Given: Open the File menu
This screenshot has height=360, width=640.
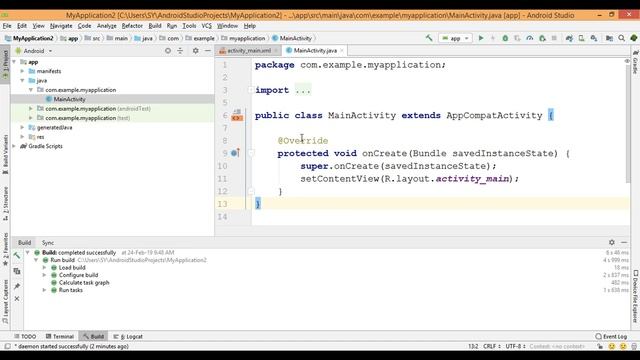Looking at the screenshot, I should point(7,26).
